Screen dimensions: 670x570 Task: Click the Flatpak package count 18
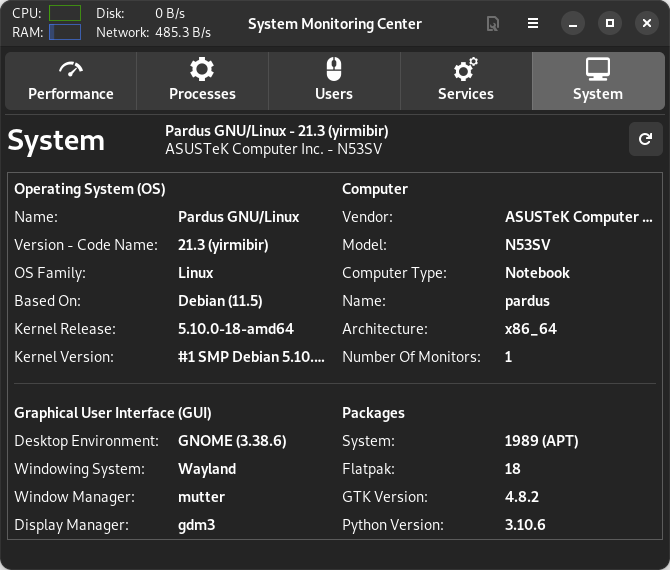tap(512, 469)
